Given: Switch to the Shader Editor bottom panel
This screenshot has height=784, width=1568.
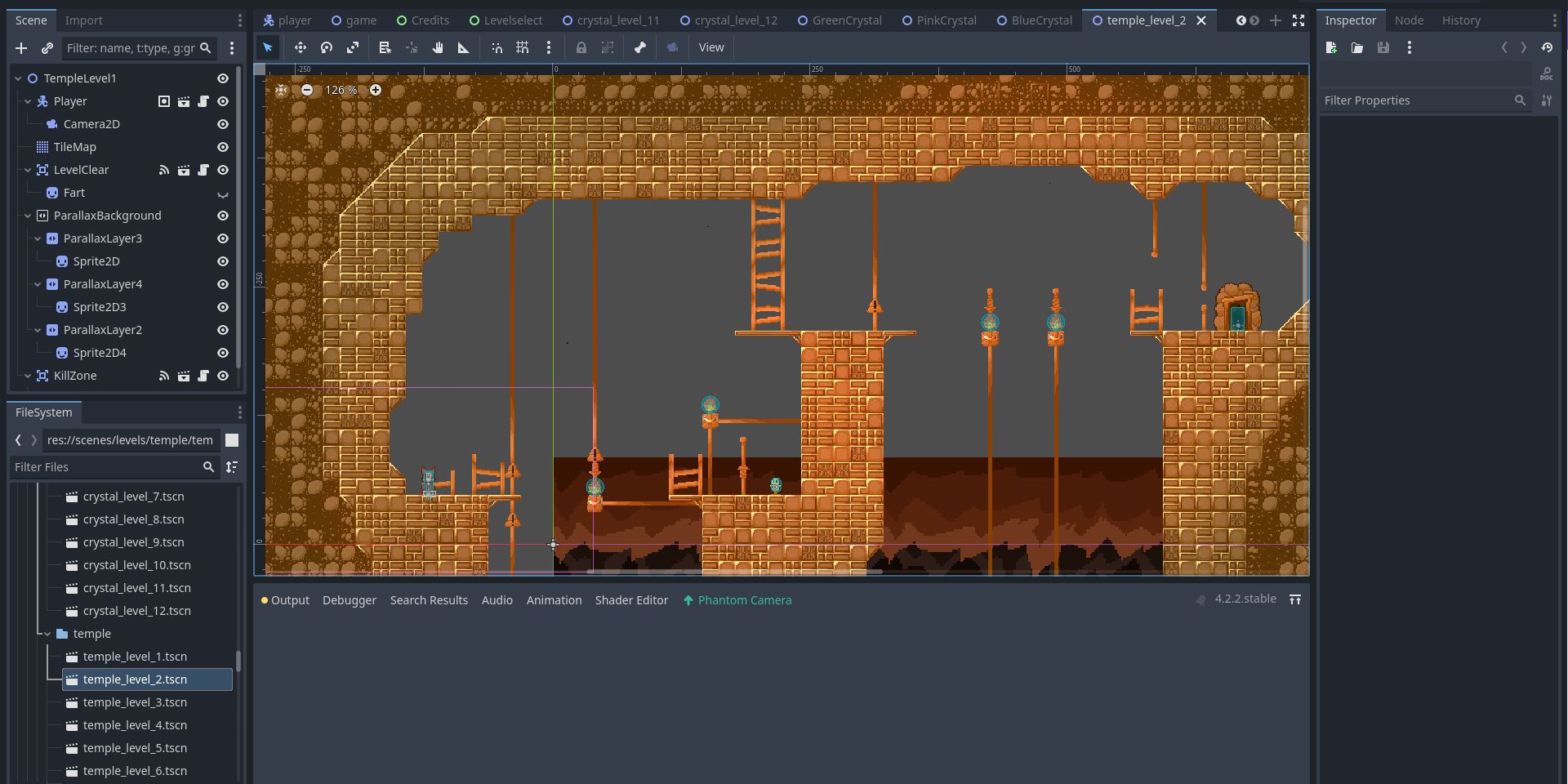Looking at the screenshot, I should [631, 600].
